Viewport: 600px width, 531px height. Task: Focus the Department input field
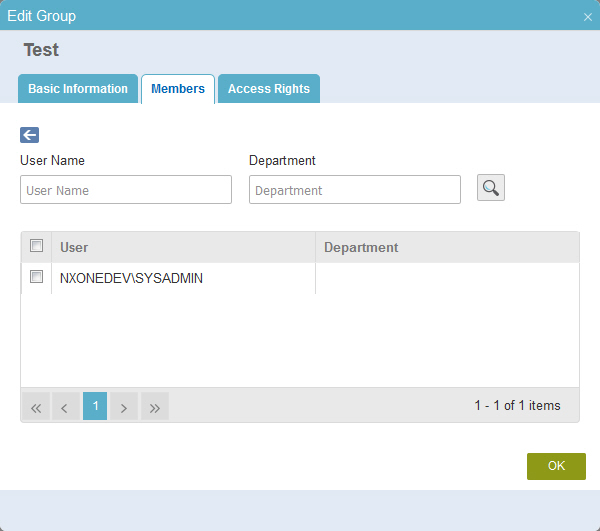click(355, 190)
